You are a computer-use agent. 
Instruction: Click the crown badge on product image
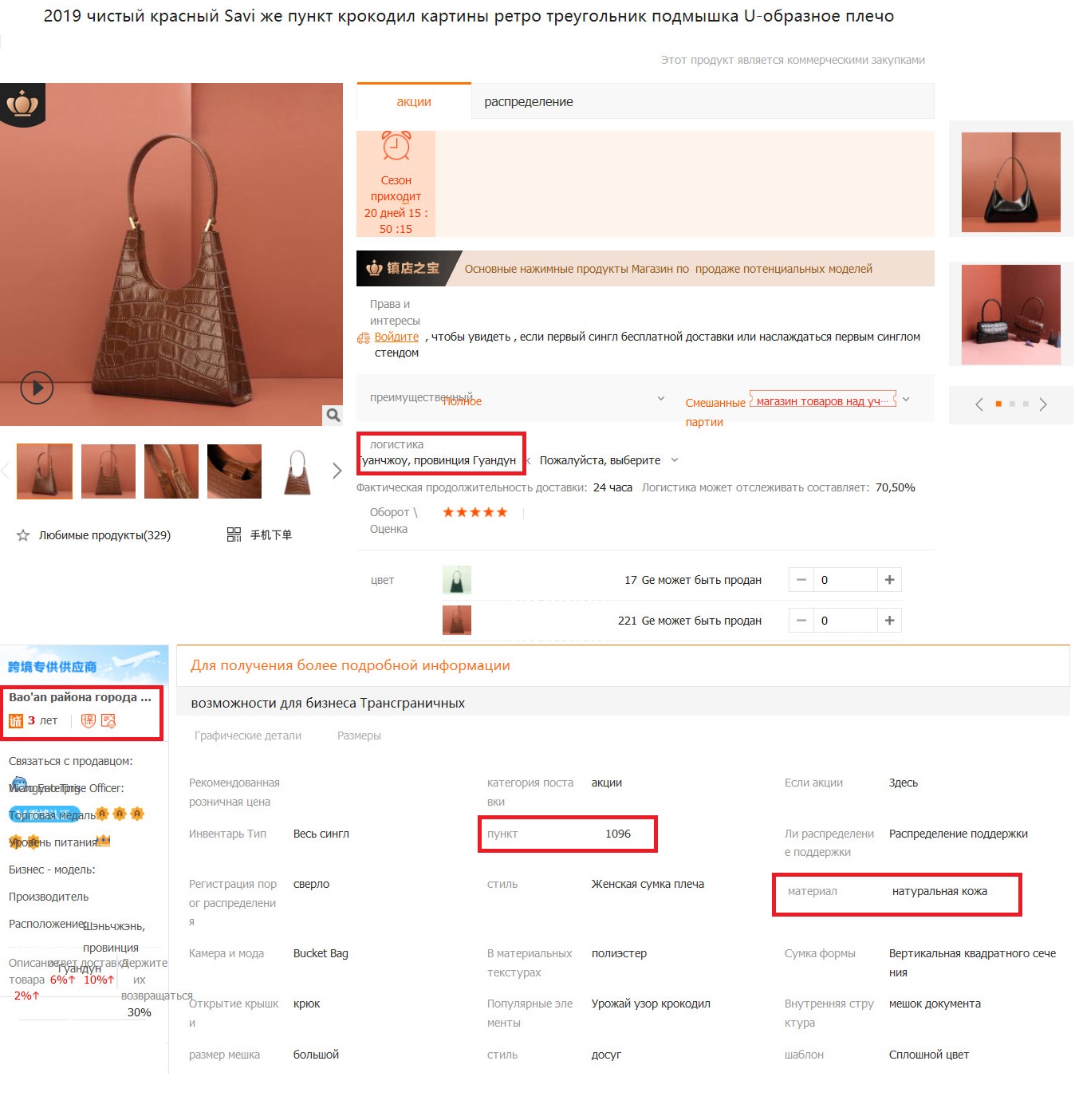[22, 104]
